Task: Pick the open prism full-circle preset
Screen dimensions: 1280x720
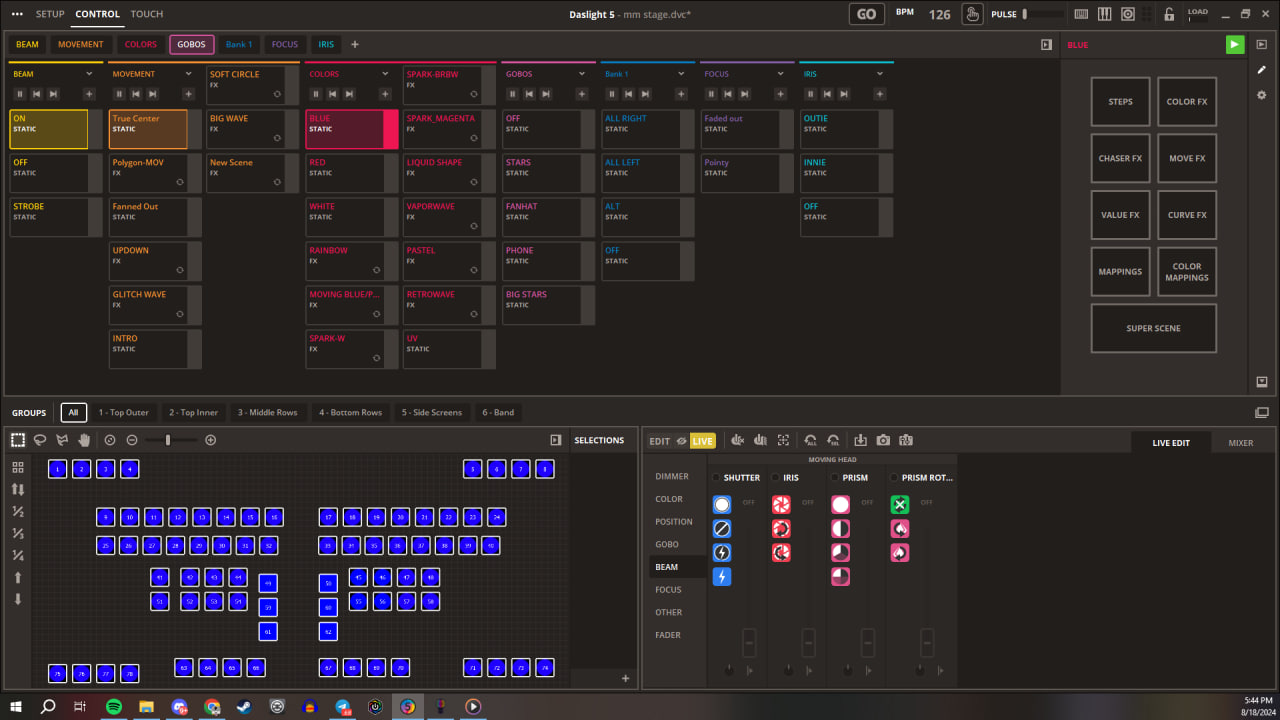Action: [840, 505]
